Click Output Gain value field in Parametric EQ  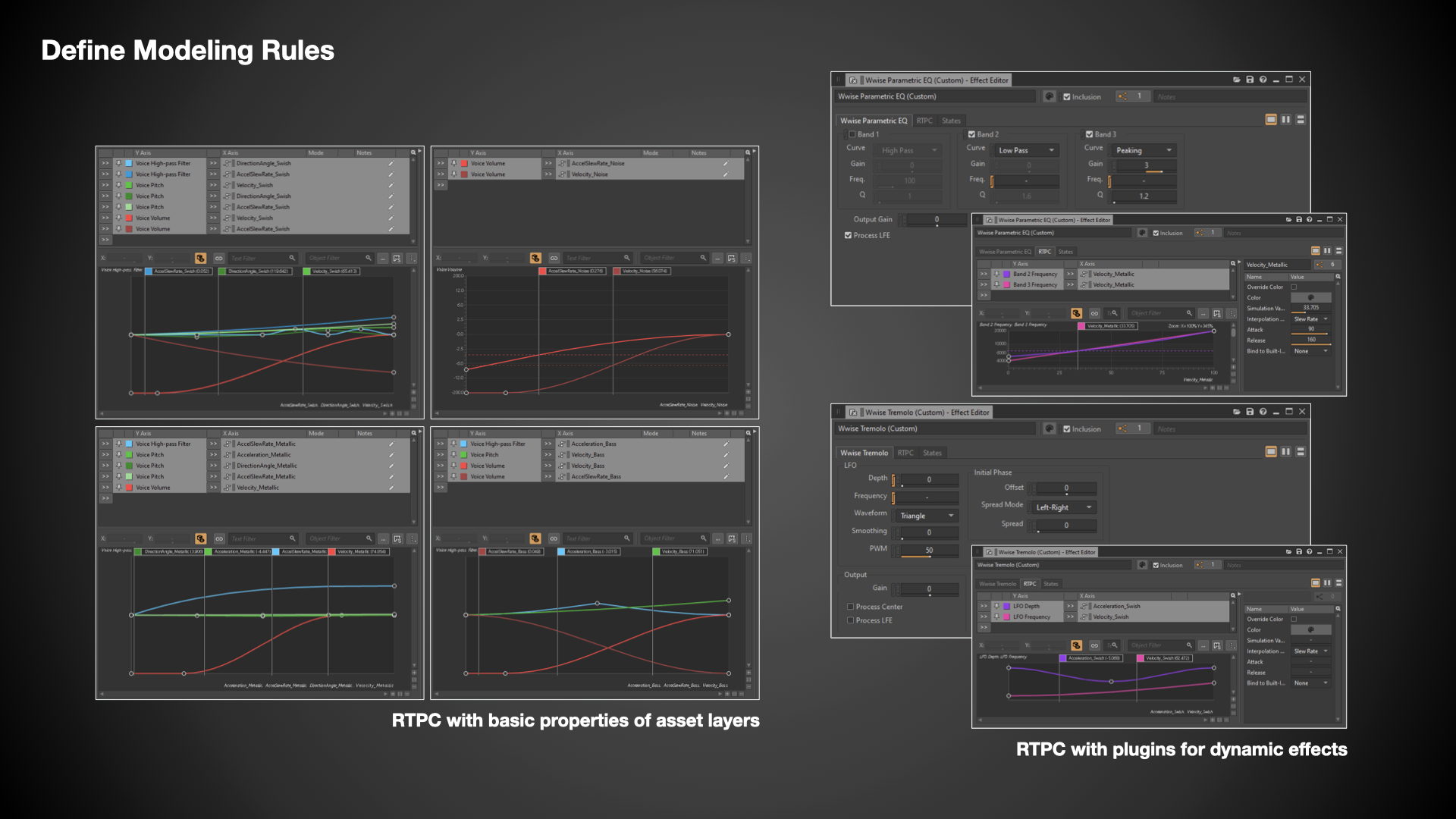coord(937,220)
